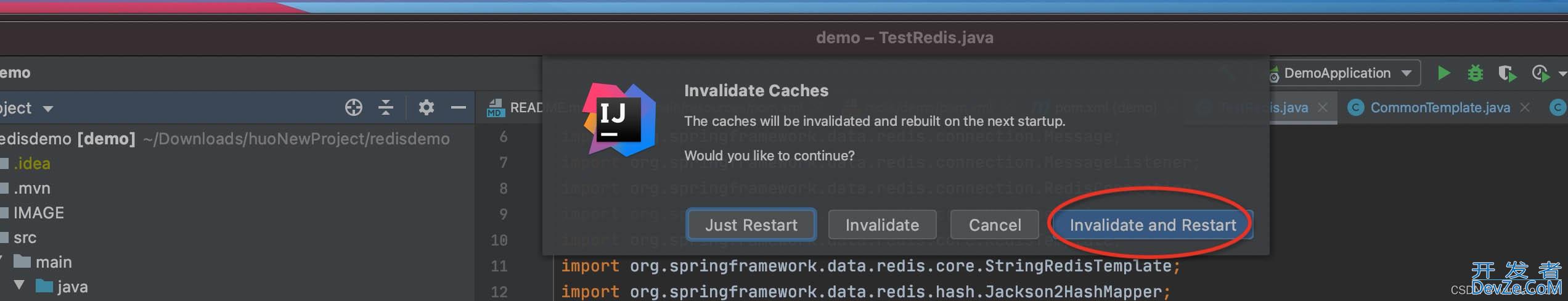Select the .idea folder in tree
The image size is (1568, 301).
click(32, 163)
